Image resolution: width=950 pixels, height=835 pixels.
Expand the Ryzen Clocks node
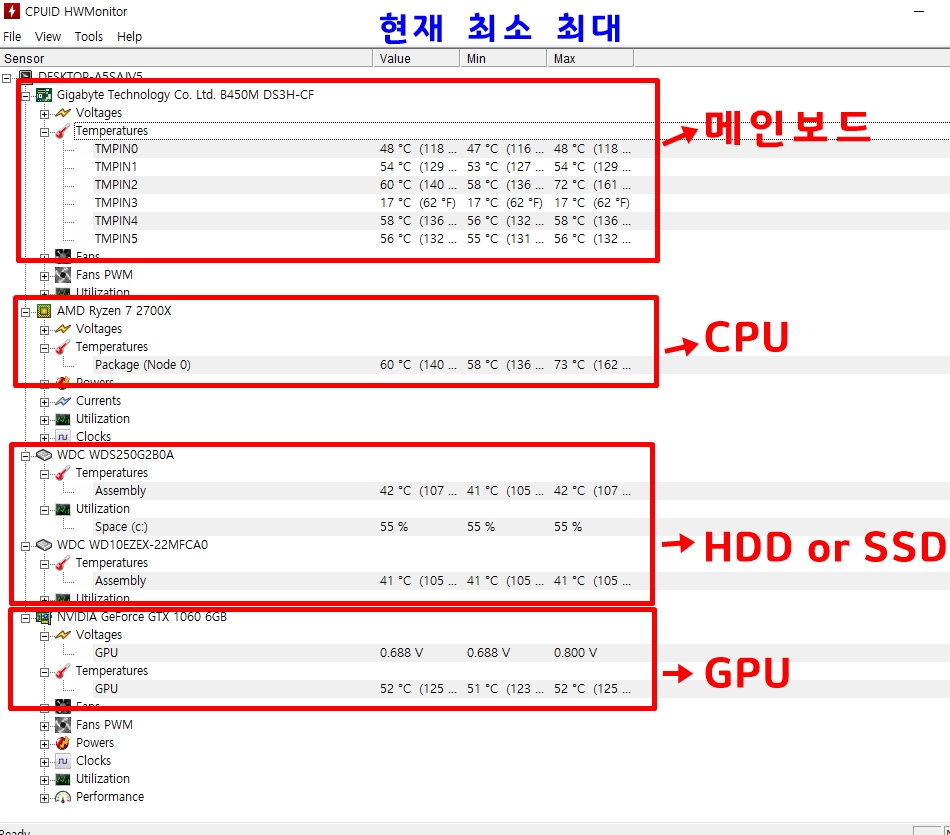(x=44, y=438)
